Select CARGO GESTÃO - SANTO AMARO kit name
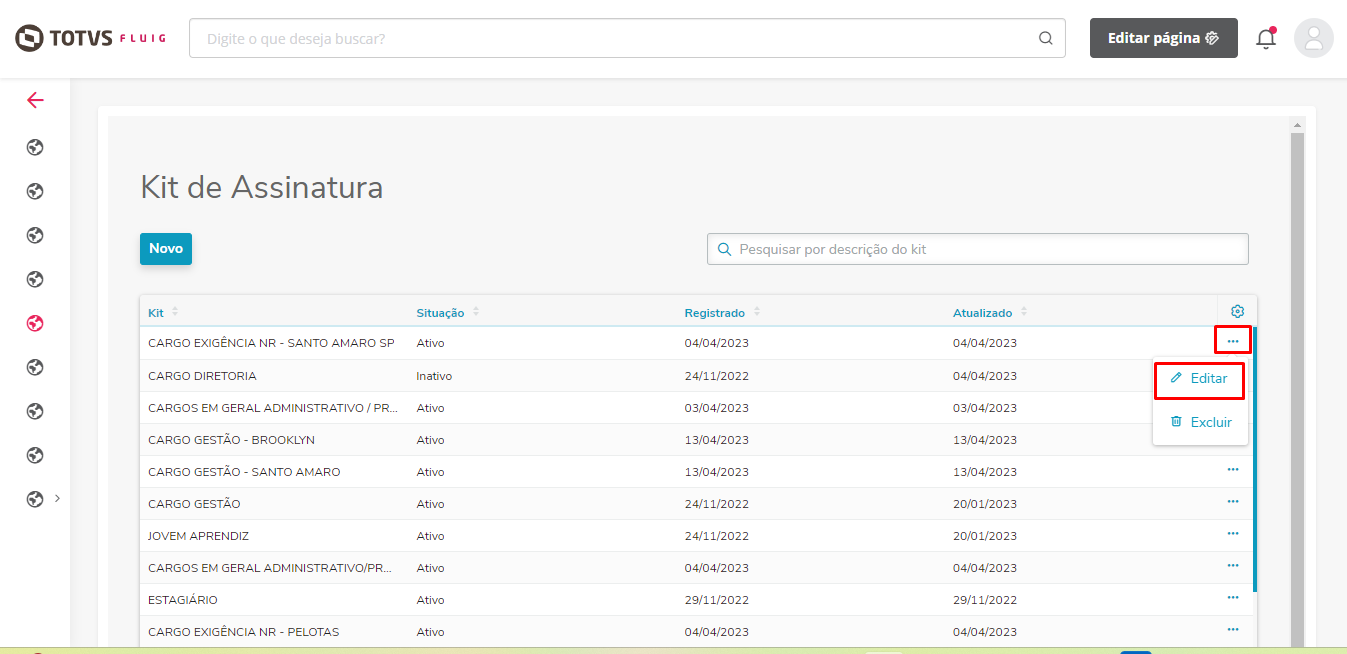Viewport: 1347px width, 654px height. click(244, 472)
